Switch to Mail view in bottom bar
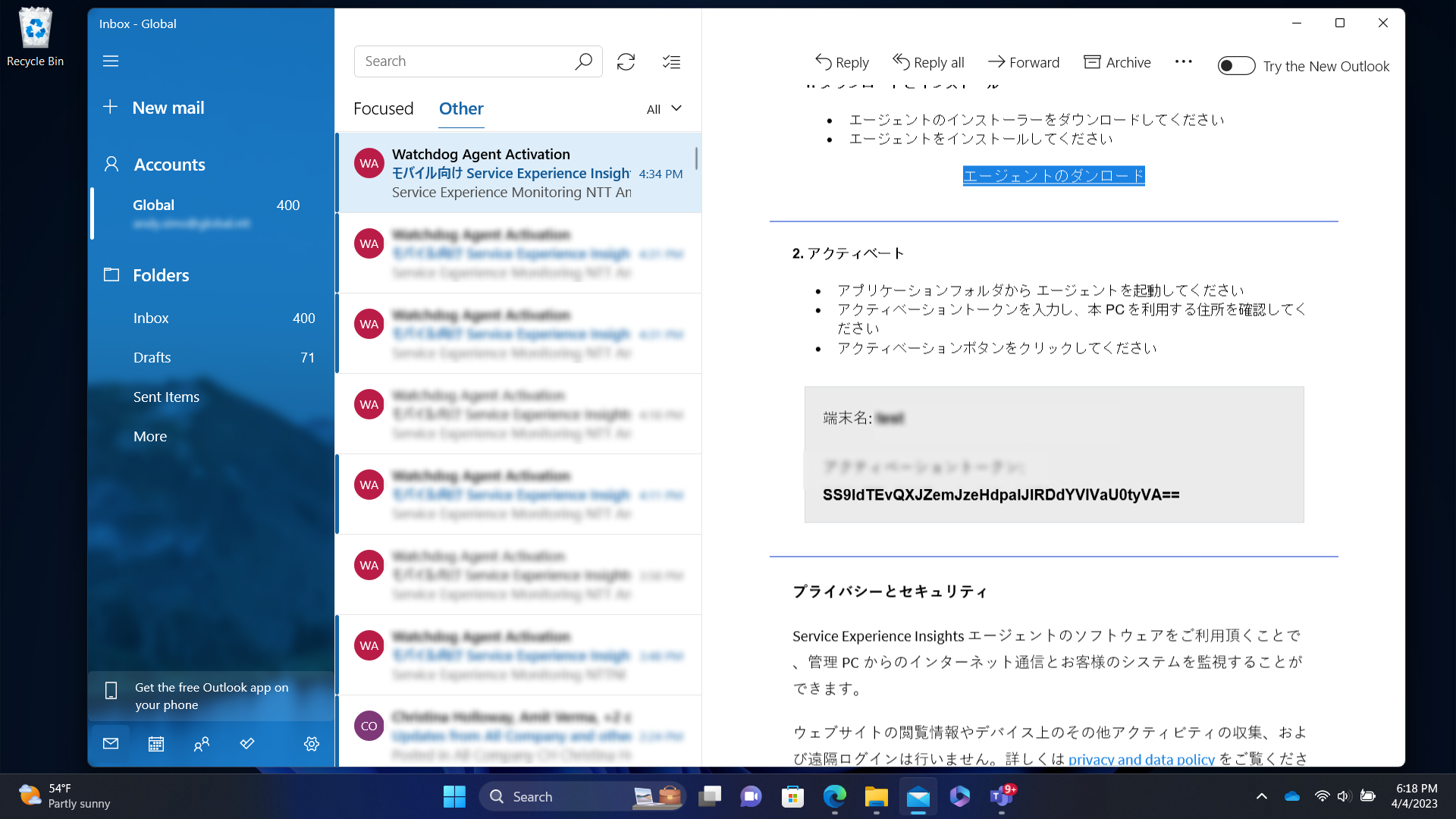 pos(111,744)
